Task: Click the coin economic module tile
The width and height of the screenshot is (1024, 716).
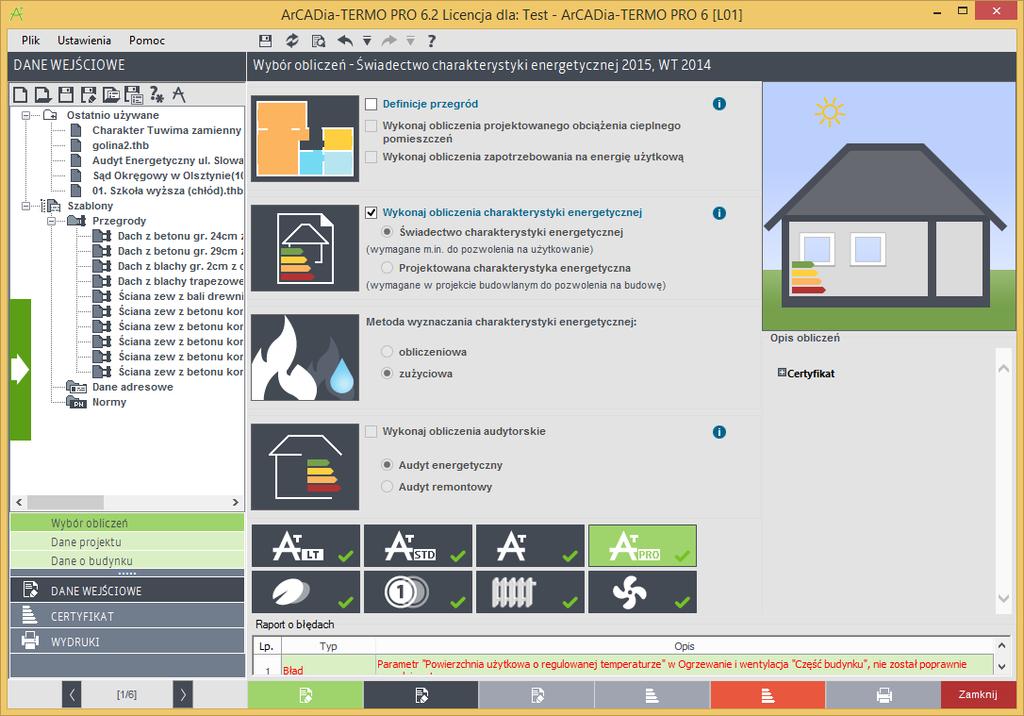Action: [417, 592]
